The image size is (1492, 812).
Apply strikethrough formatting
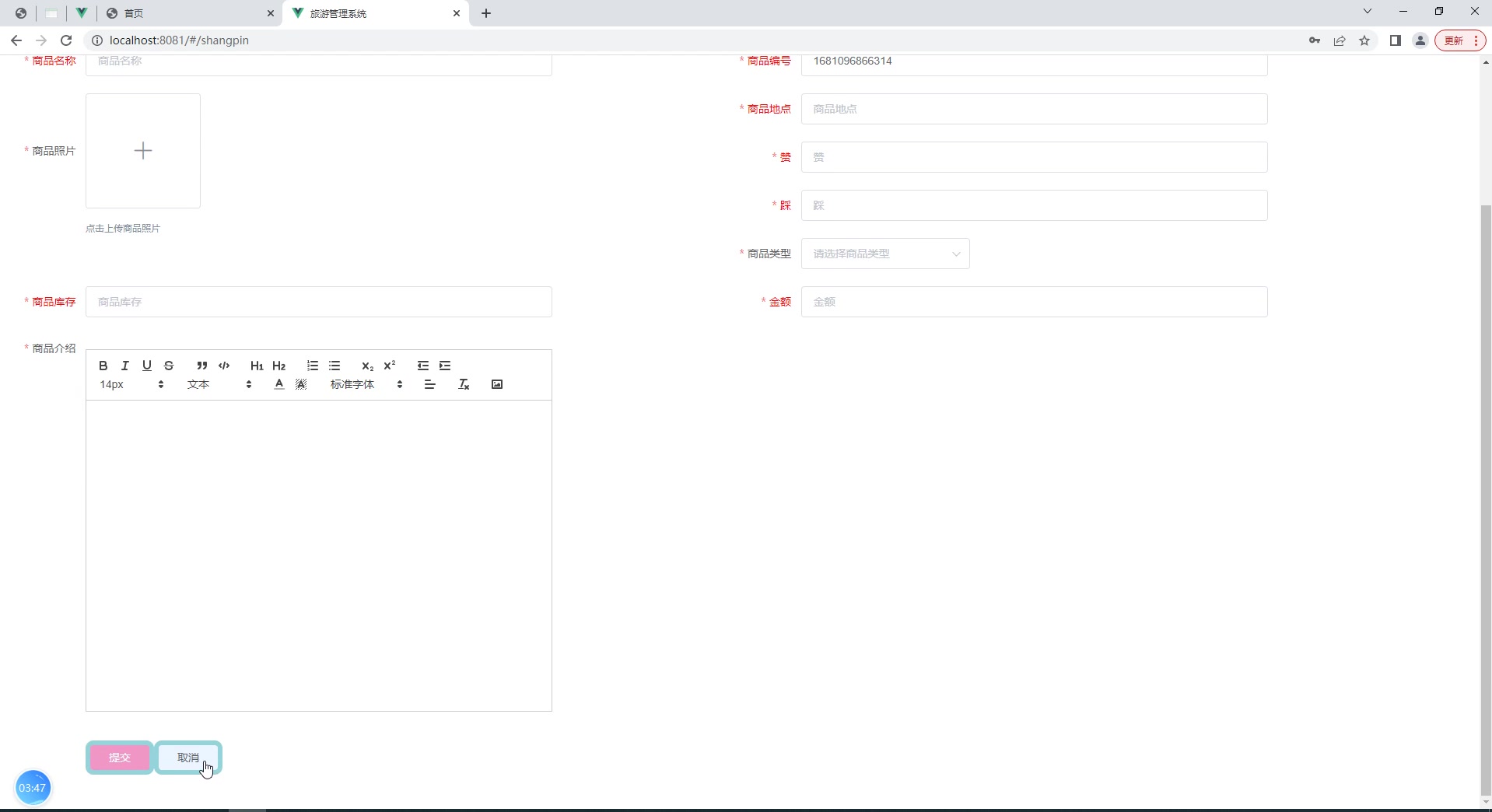click(169, 366)
